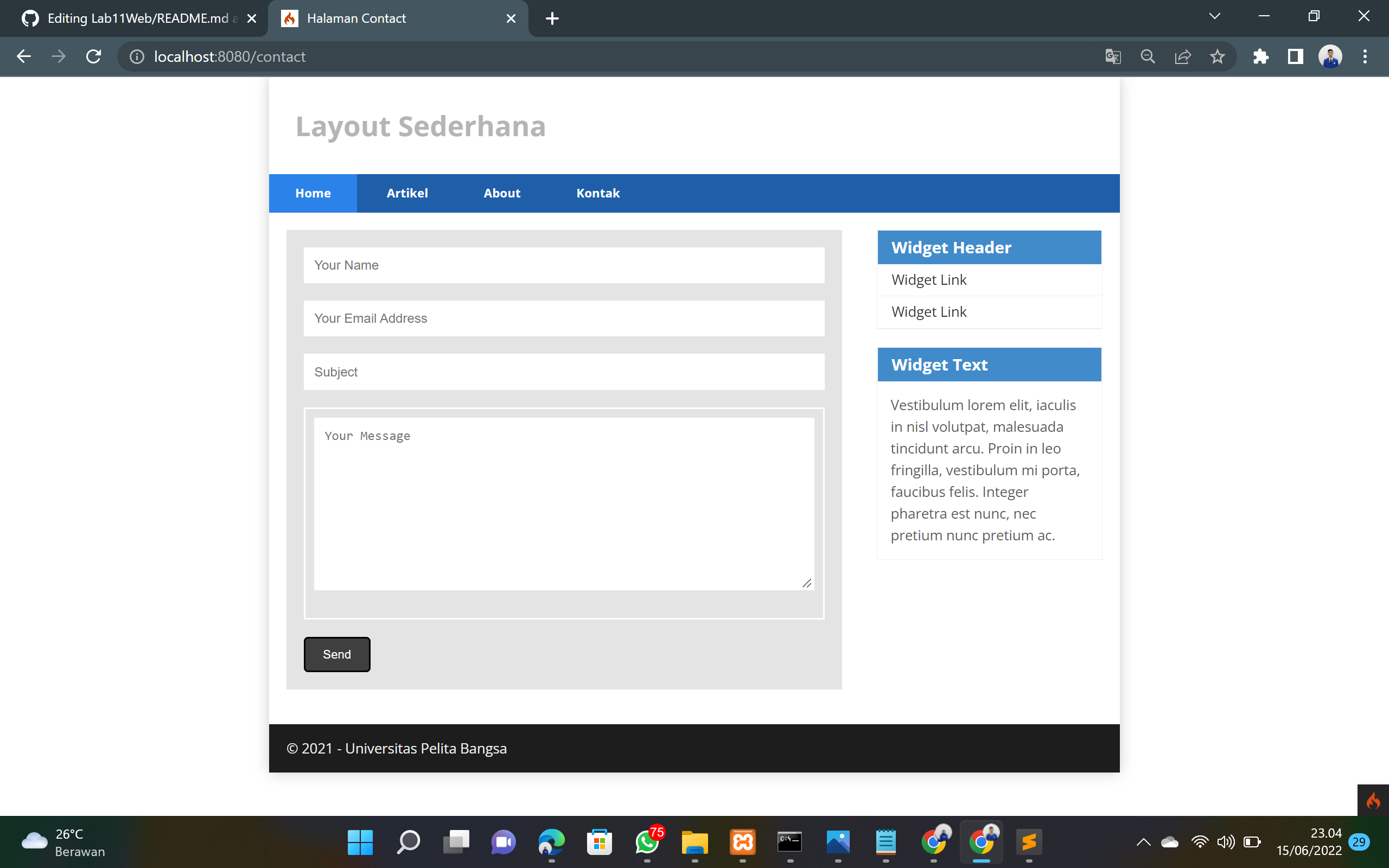Open the Extensions puzzle icon
The image size is (1389, 868).
[1260, 56]
